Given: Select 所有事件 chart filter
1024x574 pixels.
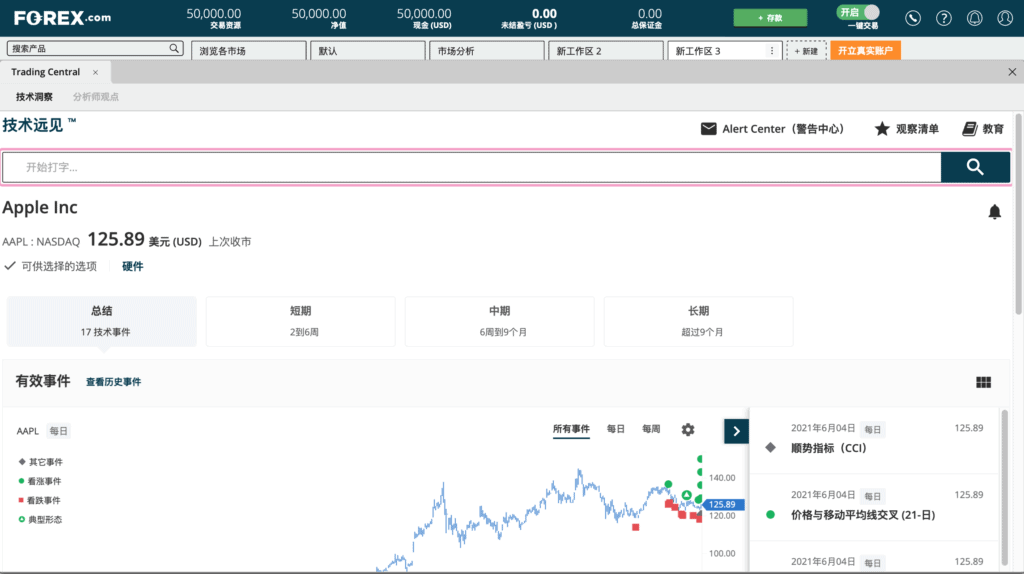Looking at the screenshot, I should pos(571,429).
